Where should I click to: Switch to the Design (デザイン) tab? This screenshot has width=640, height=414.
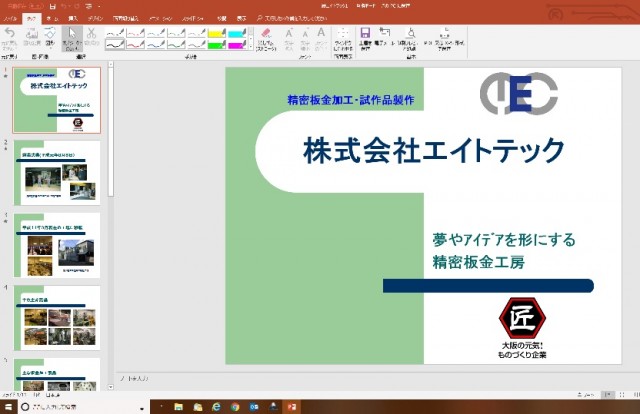pos(95,18)
